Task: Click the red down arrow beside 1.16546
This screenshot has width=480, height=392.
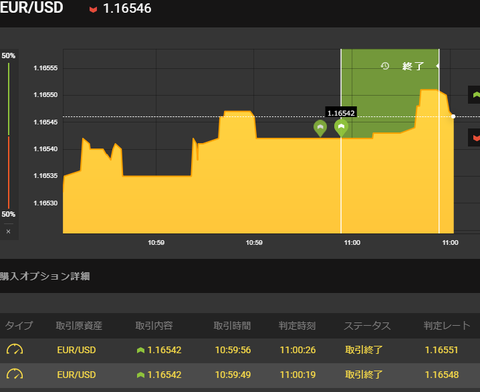Action: click(93, 9)
